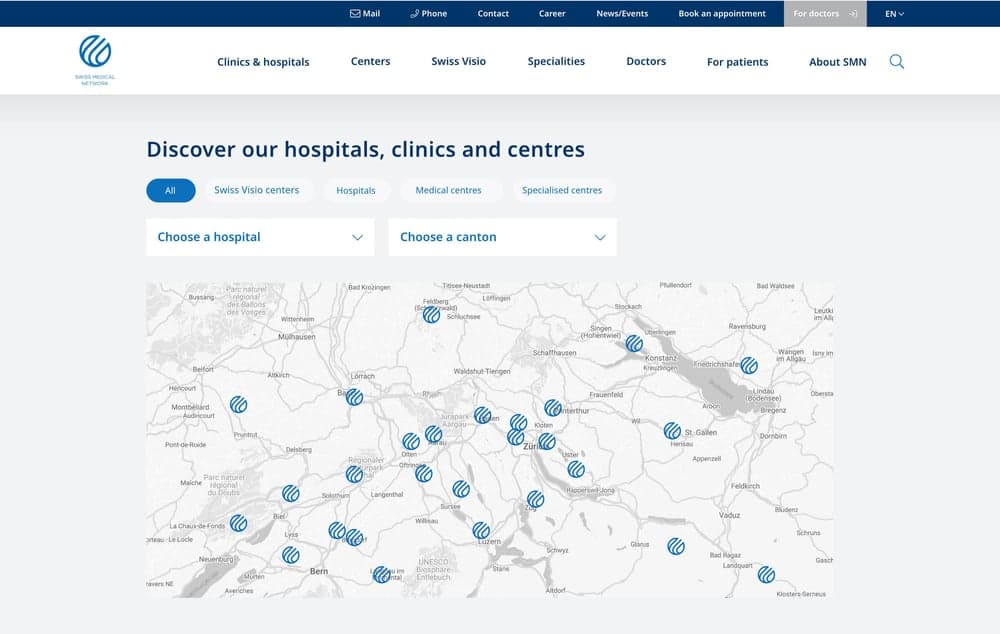Click the map marker near Glarus
Screen dimensions: 1000x634
tap(676, 546)
